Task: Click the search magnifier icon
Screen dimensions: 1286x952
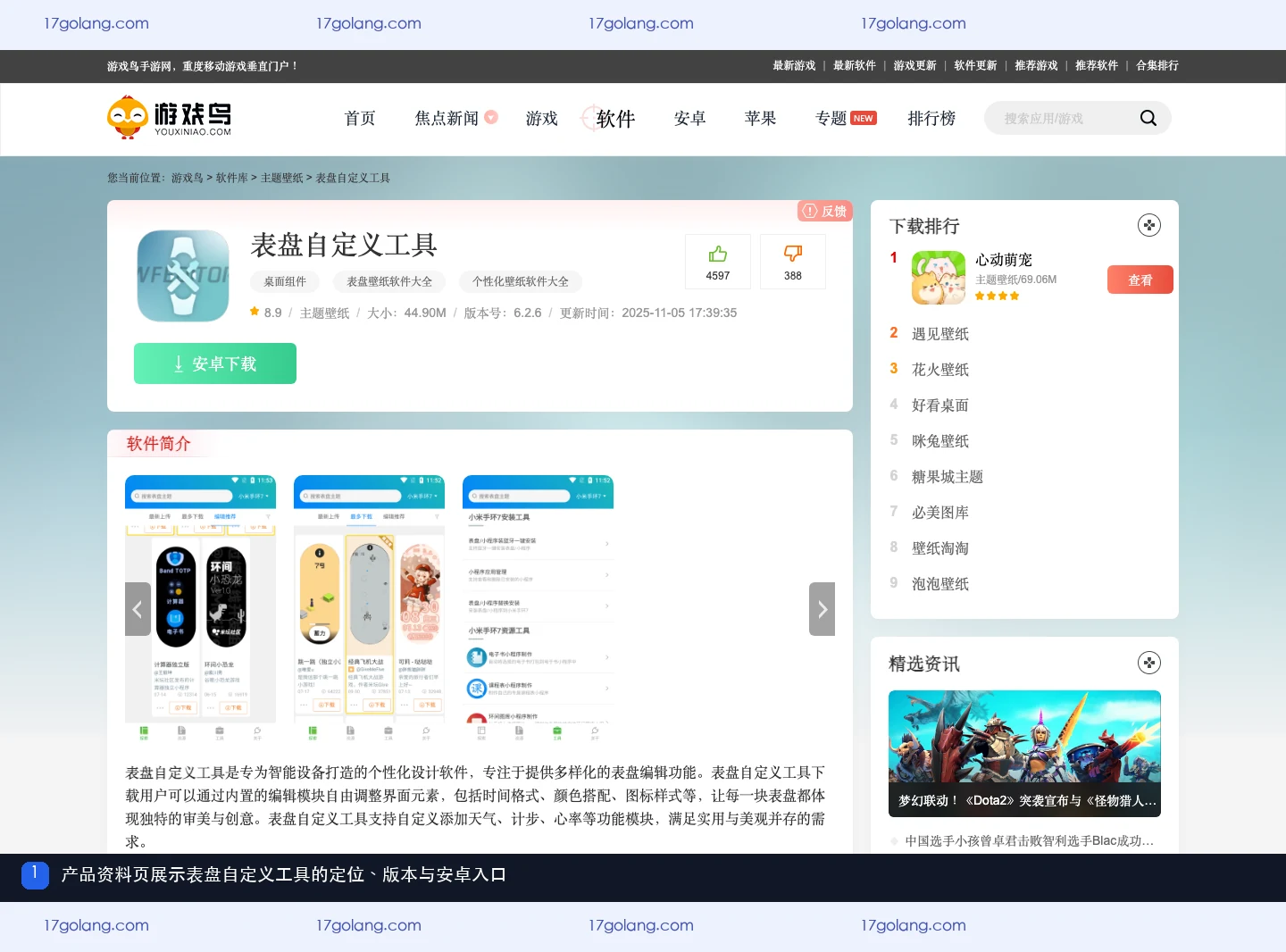Action: [x=1148, y=118]
